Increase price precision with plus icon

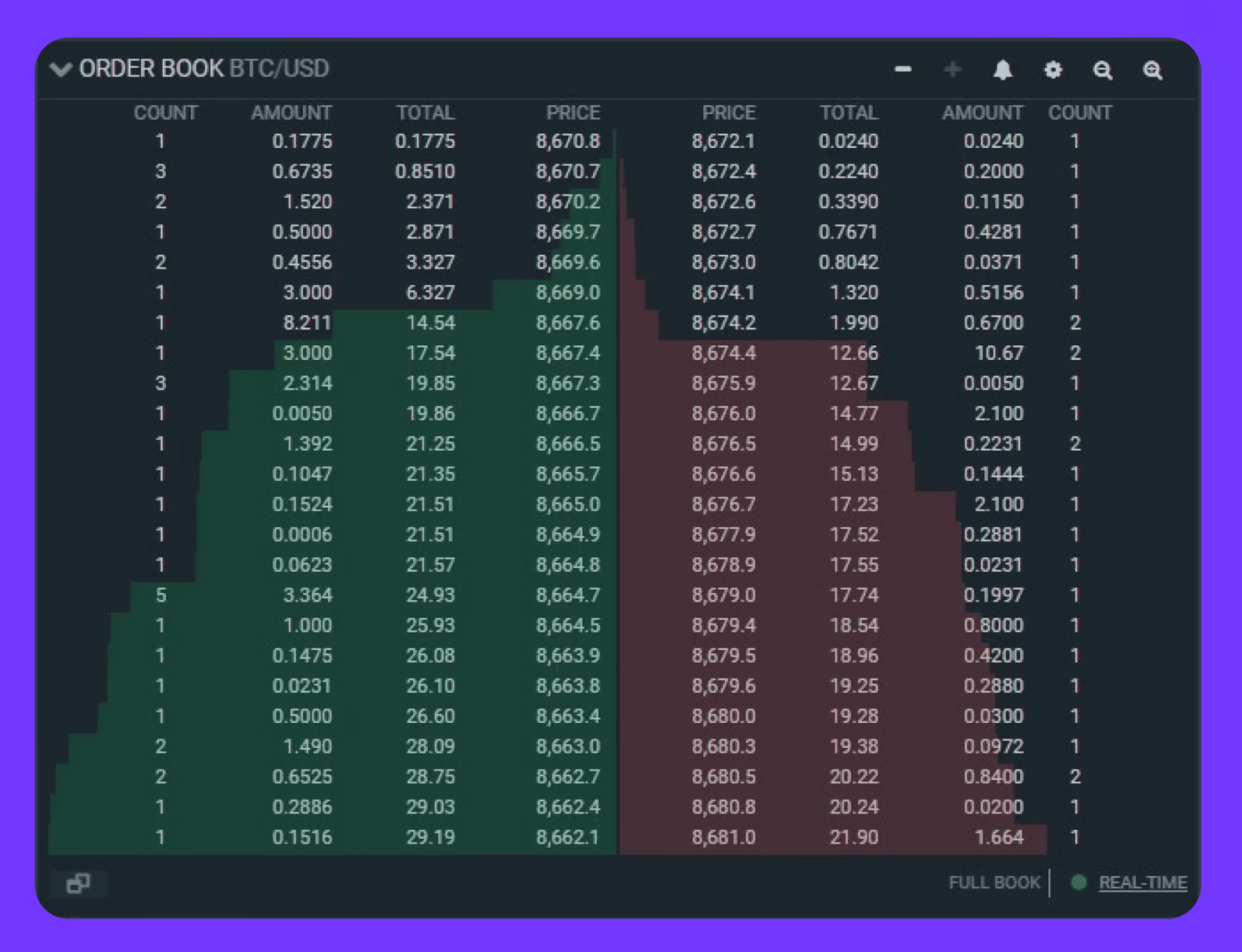pos(952,69)
